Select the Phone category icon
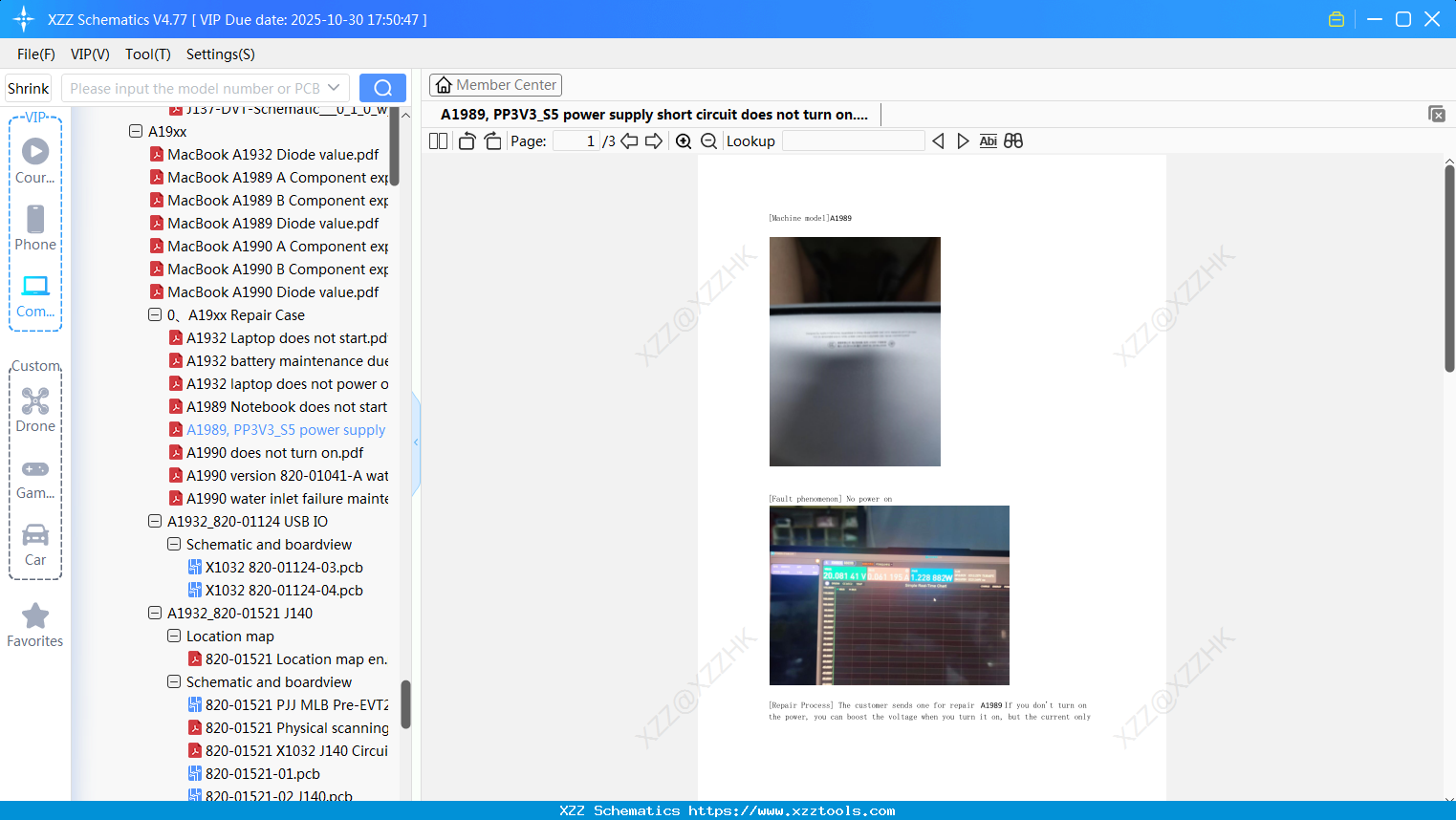Image resolution: width=1456 pixels, height=820 pixels. coord(35,227)
